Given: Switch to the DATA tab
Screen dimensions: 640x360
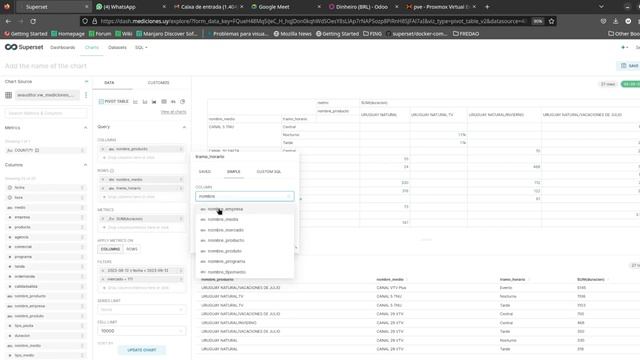Looking at the screenshot, I should 109,82.
